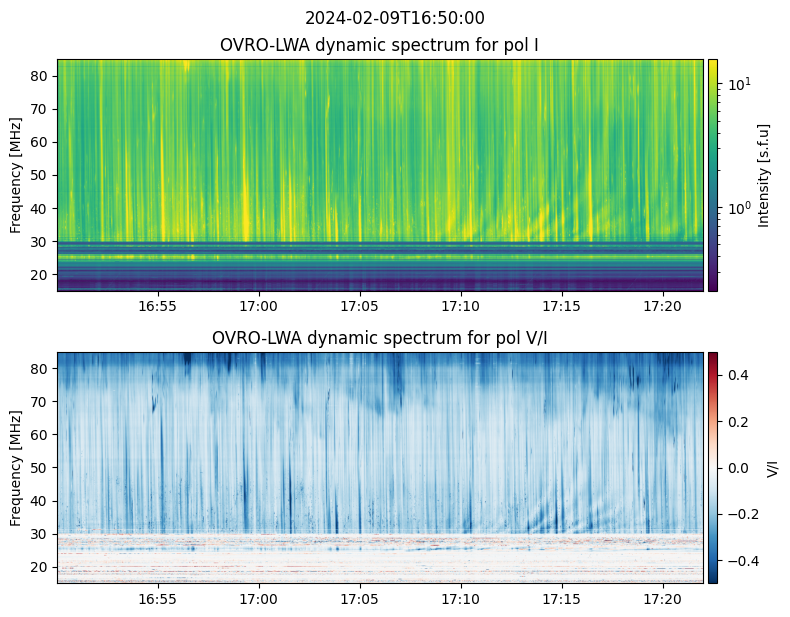Click the 2024-02-09T16:50:00 figure title
790x617 pixels.
click(394, 18)
